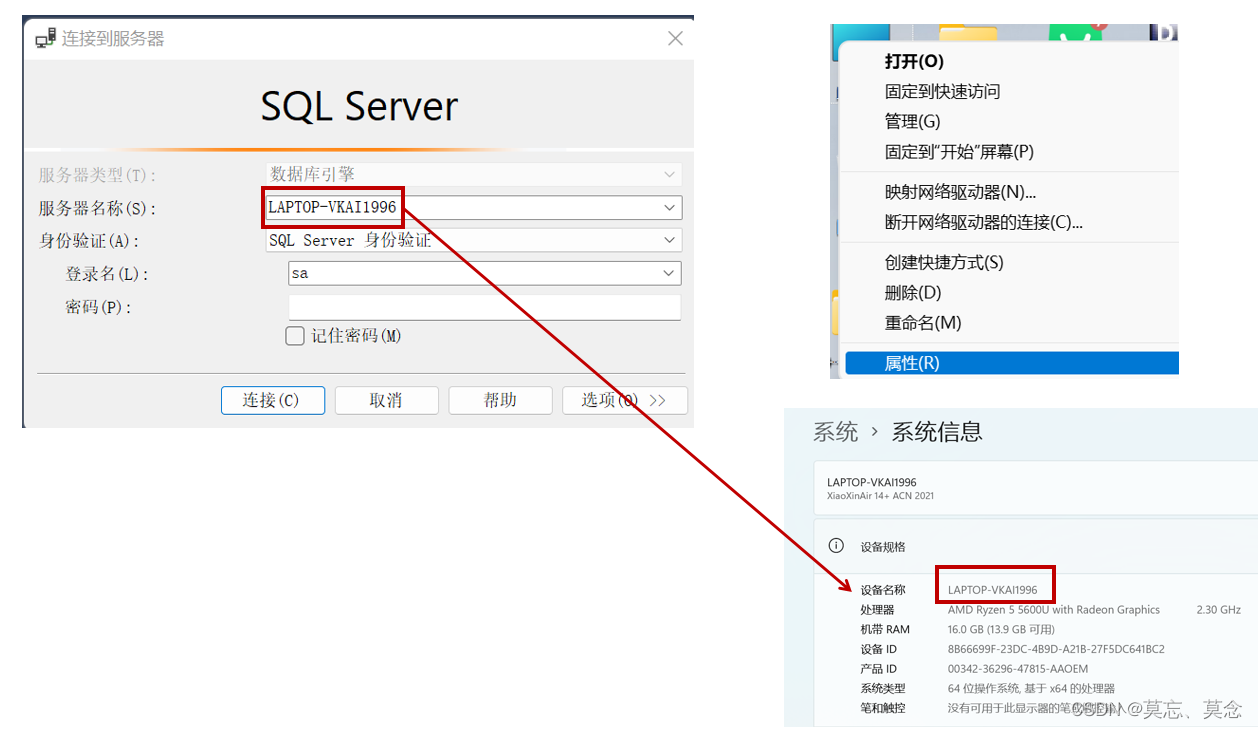
Task: Click the AMD Ryzen 5 5600U processor text
Action: (1054, 610)
